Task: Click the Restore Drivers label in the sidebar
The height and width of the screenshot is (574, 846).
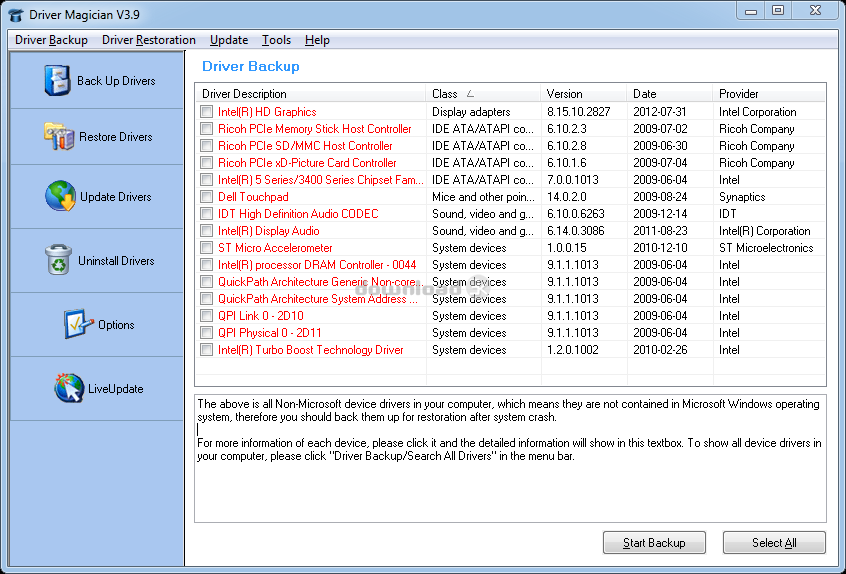Action: click(x=115, y=136)
